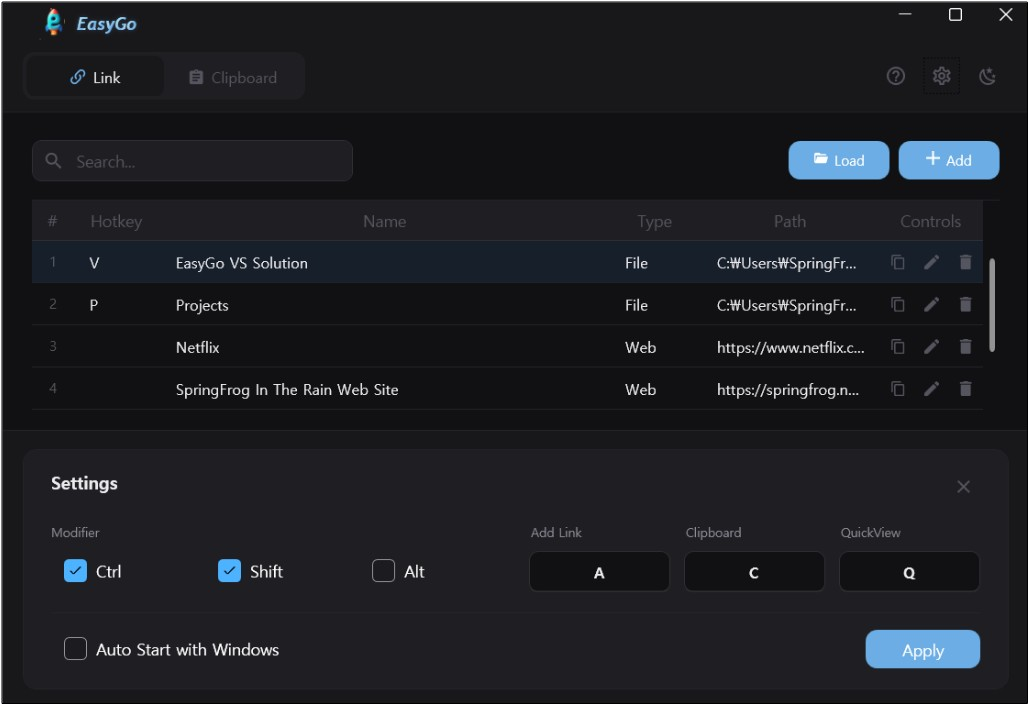
Task: Uncheck the Shift modifier checkbox
Action: point(229,571)
